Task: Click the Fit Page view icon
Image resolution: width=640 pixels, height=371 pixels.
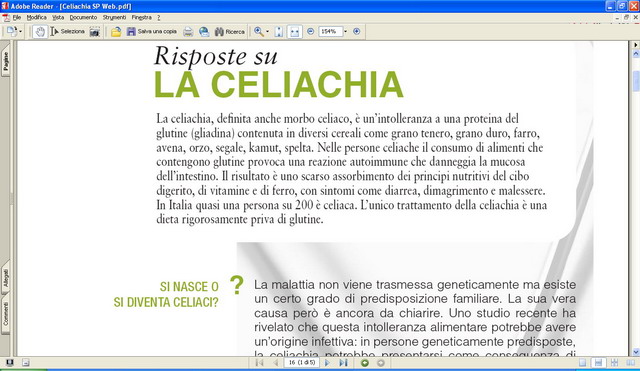Action: (x=279, y=32)
